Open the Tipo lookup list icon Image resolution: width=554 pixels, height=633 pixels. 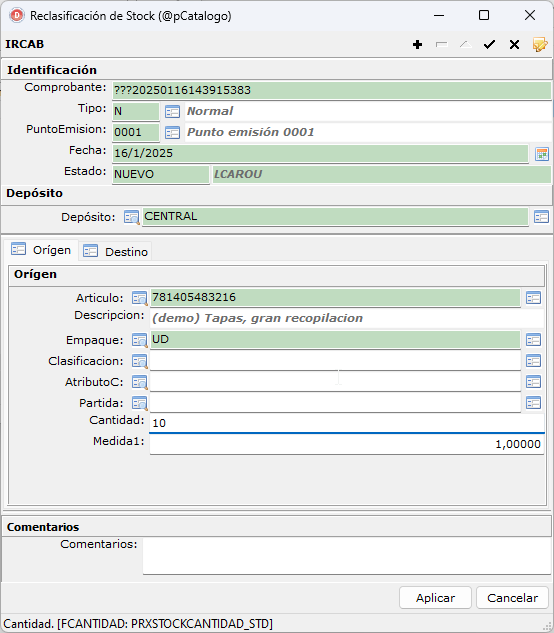click(172, 111)
